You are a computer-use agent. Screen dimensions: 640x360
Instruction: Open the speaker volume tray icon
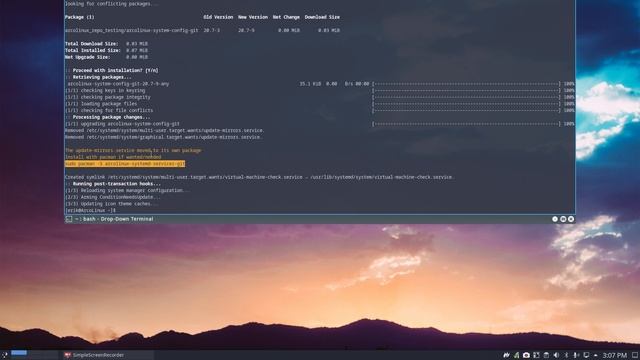[x=556, y=355]
